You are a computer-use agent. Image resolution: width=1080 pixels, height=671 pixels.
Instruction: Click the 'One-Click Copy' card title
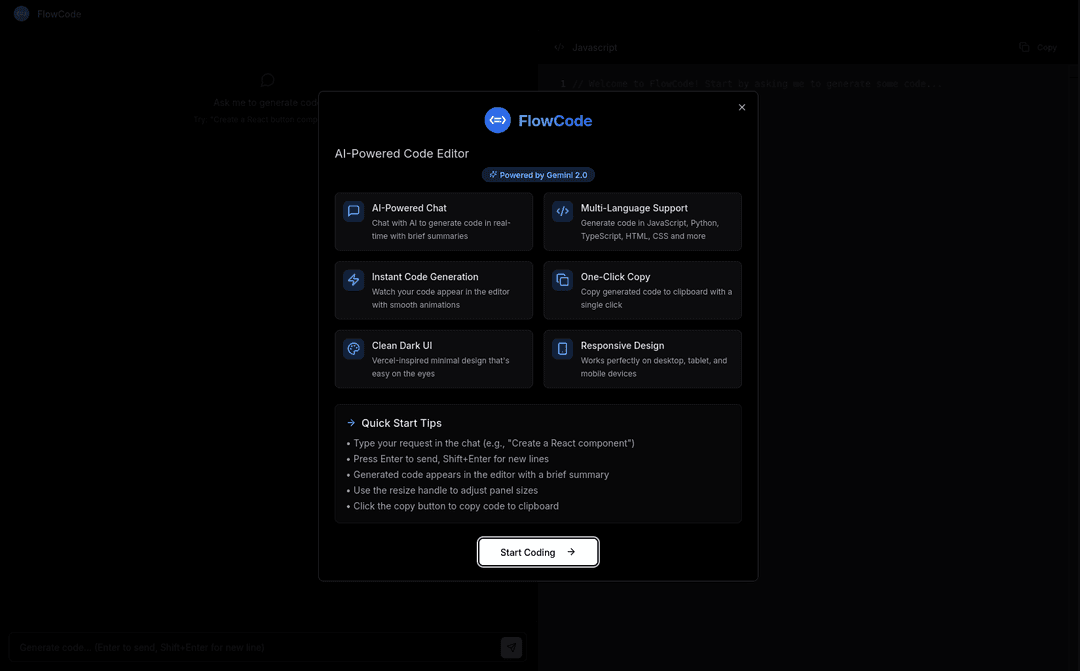point(615,277)
